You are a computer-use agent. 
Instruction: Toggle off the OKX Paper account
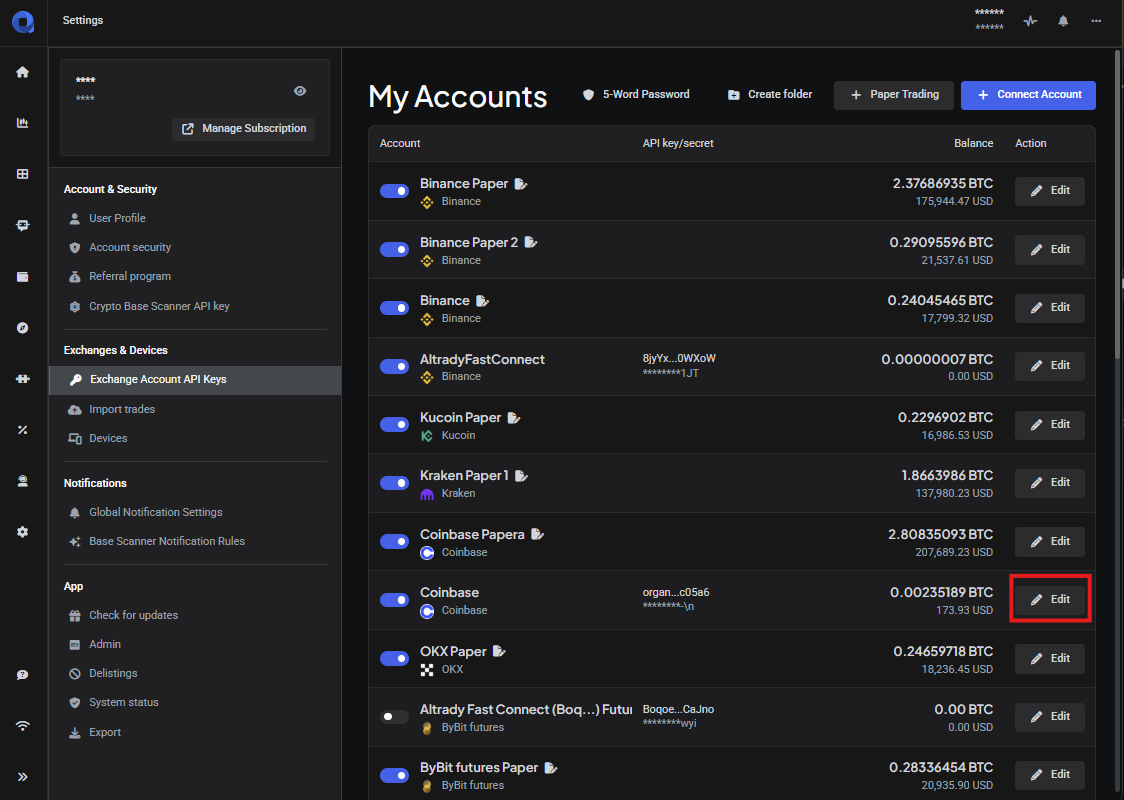pos(394,659)
